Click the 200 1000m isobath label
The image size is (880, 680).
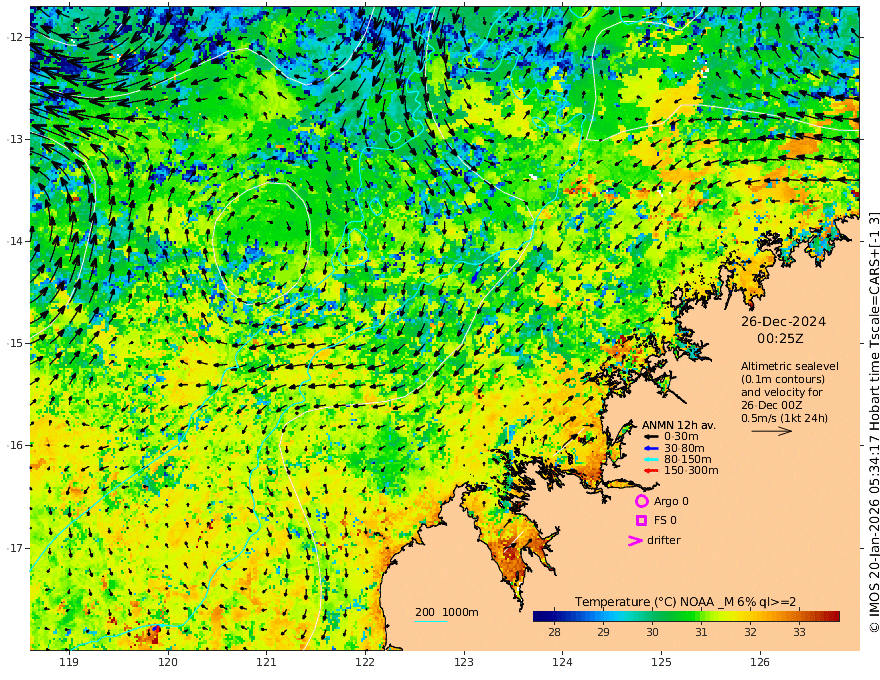click(447, 612)
